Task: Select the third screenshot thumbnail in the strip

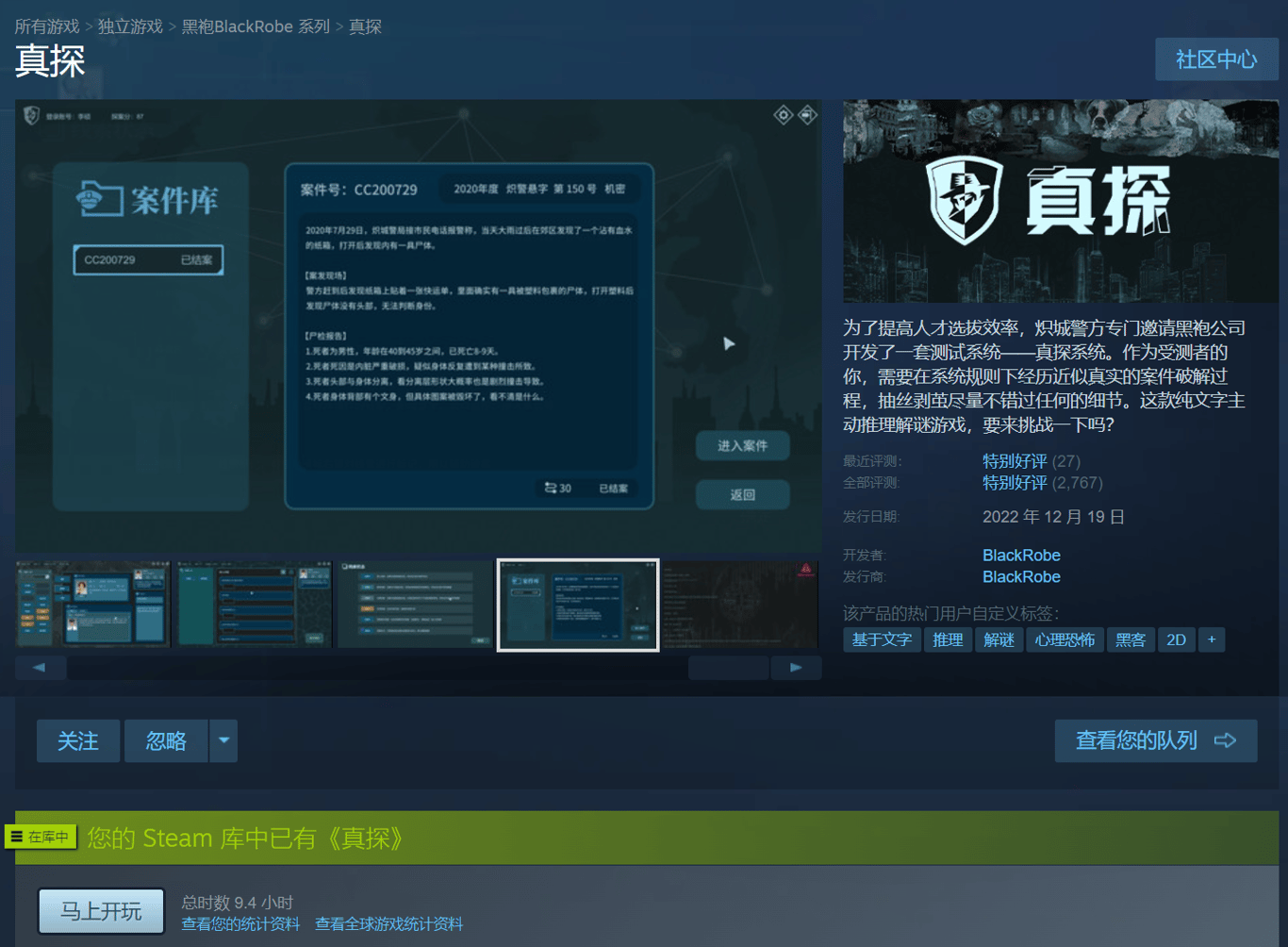Action: (415, 605)
